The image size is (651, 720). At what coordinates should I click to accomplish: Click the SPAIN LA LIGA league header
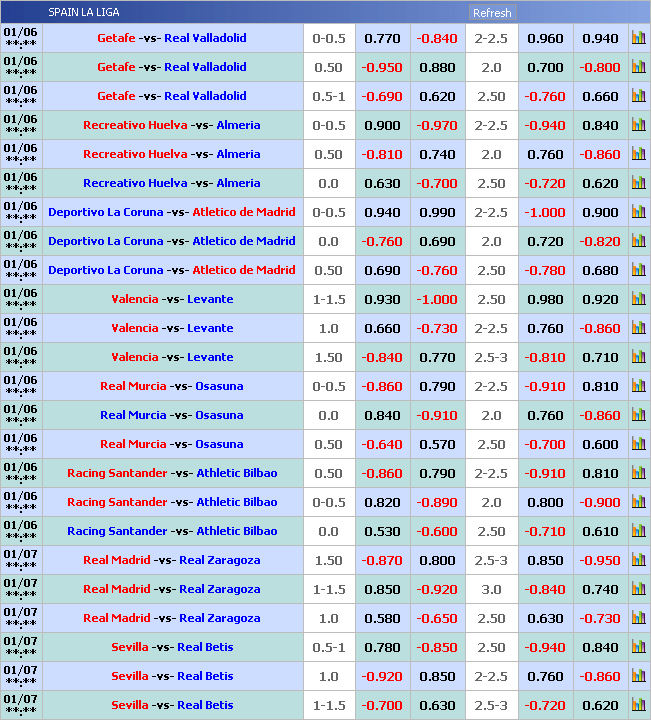(83, 13)
